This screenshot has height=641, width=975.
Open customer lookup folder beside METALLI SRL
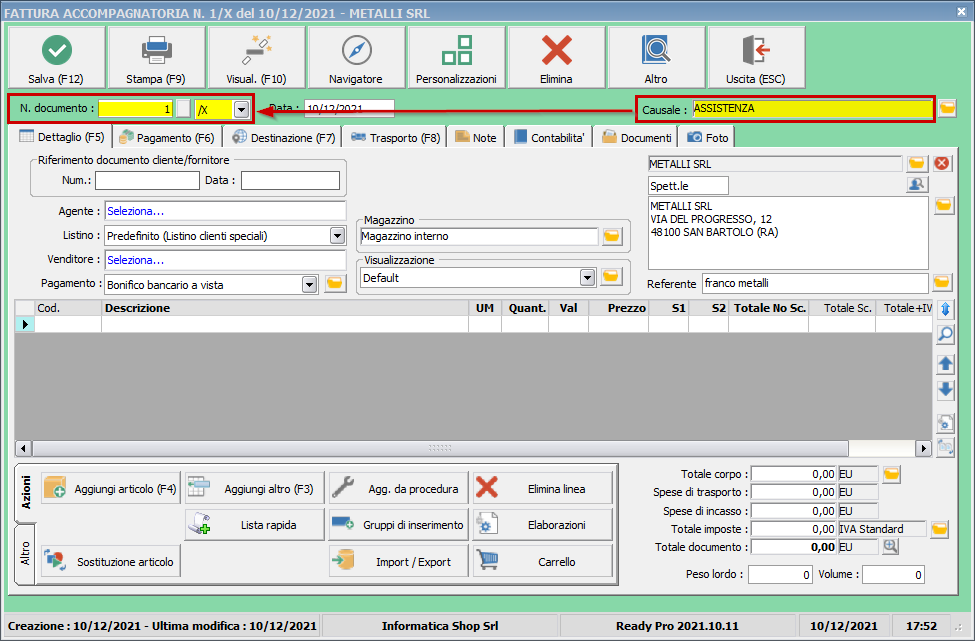(917, 164)
